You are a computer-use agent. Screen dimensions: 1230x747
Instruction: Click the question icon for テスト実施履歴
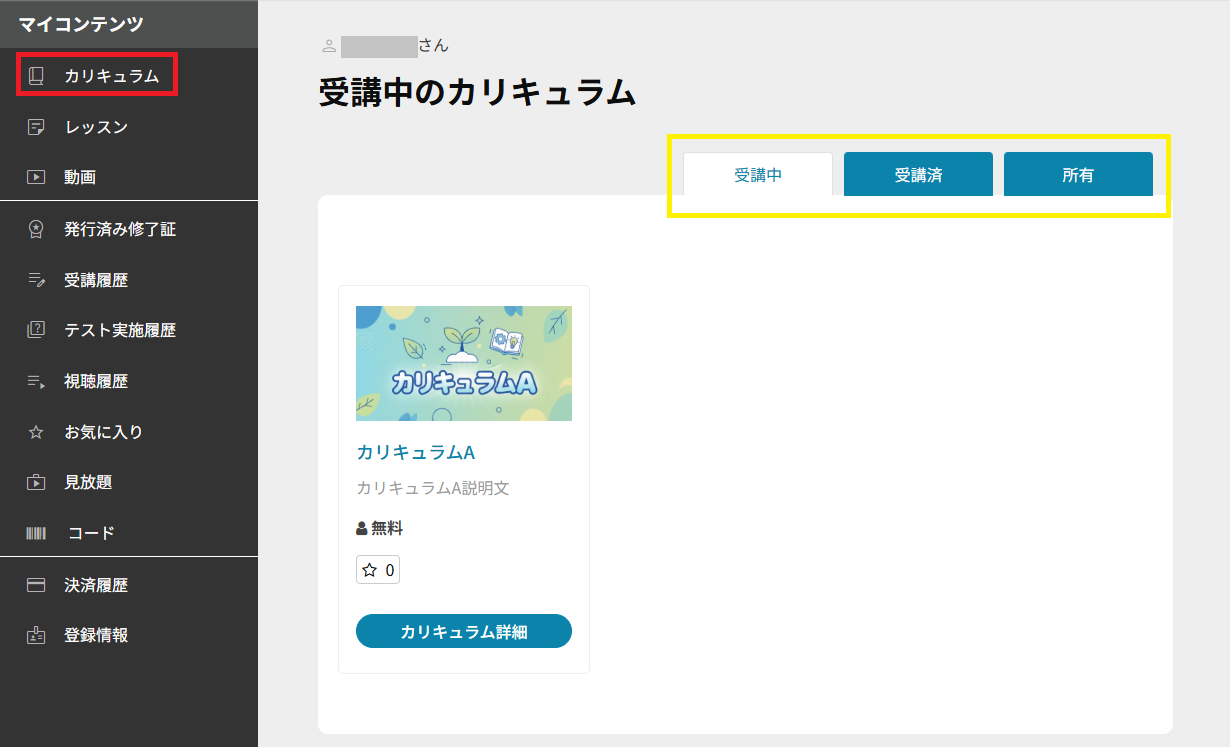point(37,330)
